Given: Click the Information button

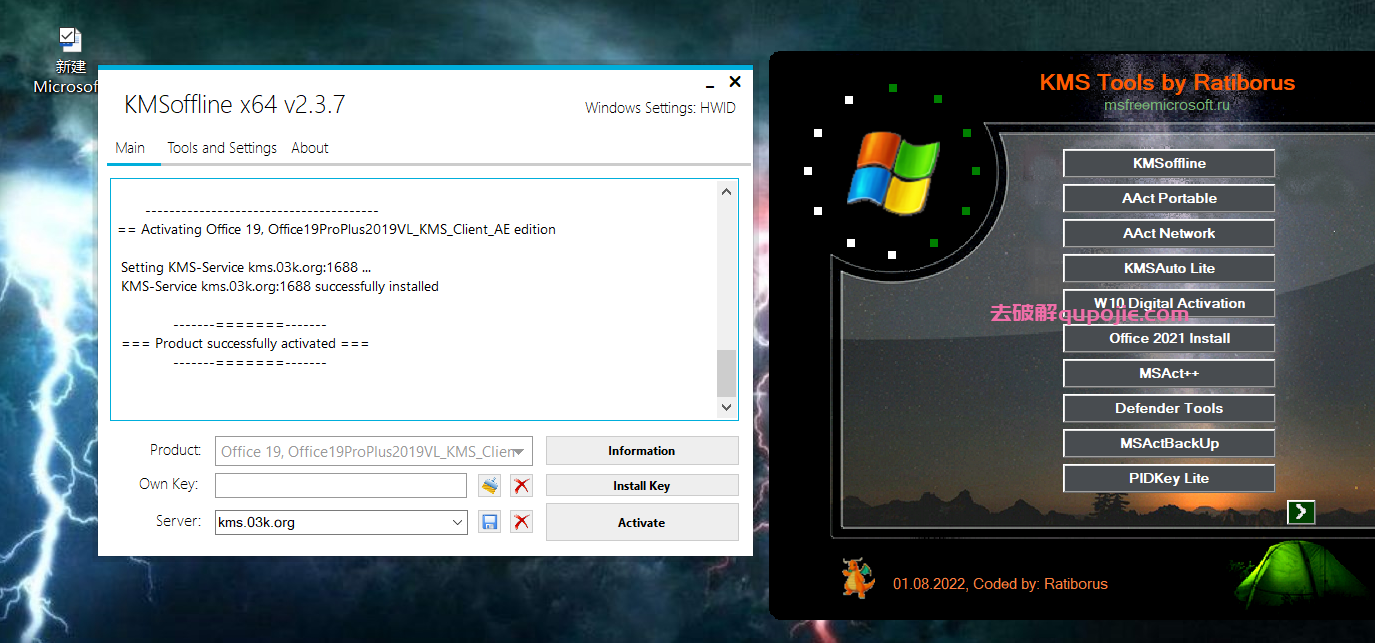Looking at the screenshot, I should click(642, 450).
